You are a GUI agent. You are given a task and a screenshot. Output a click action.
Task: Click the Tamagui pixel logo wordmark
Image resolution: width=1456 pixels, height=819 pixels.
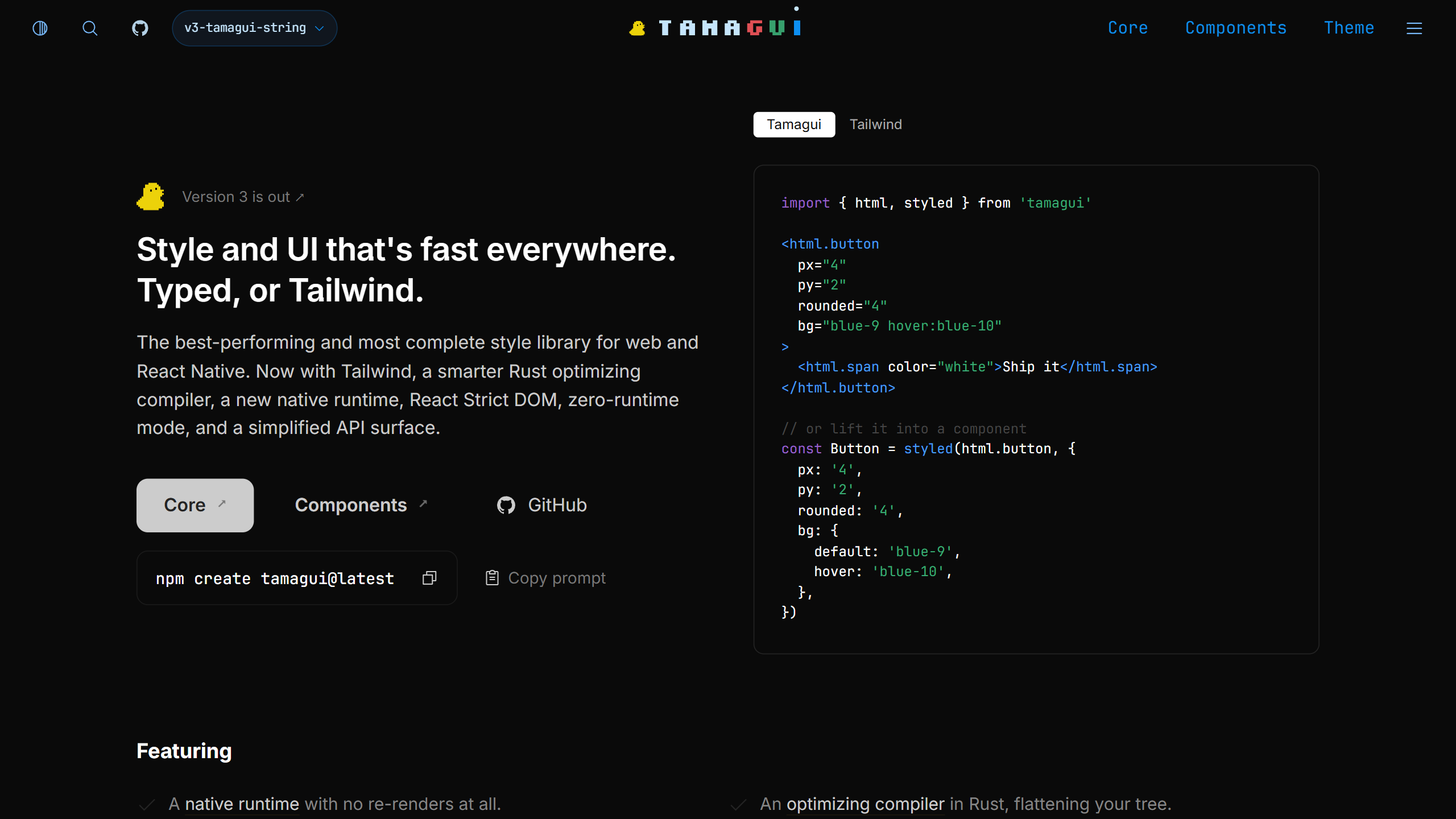tap(730, 28)
